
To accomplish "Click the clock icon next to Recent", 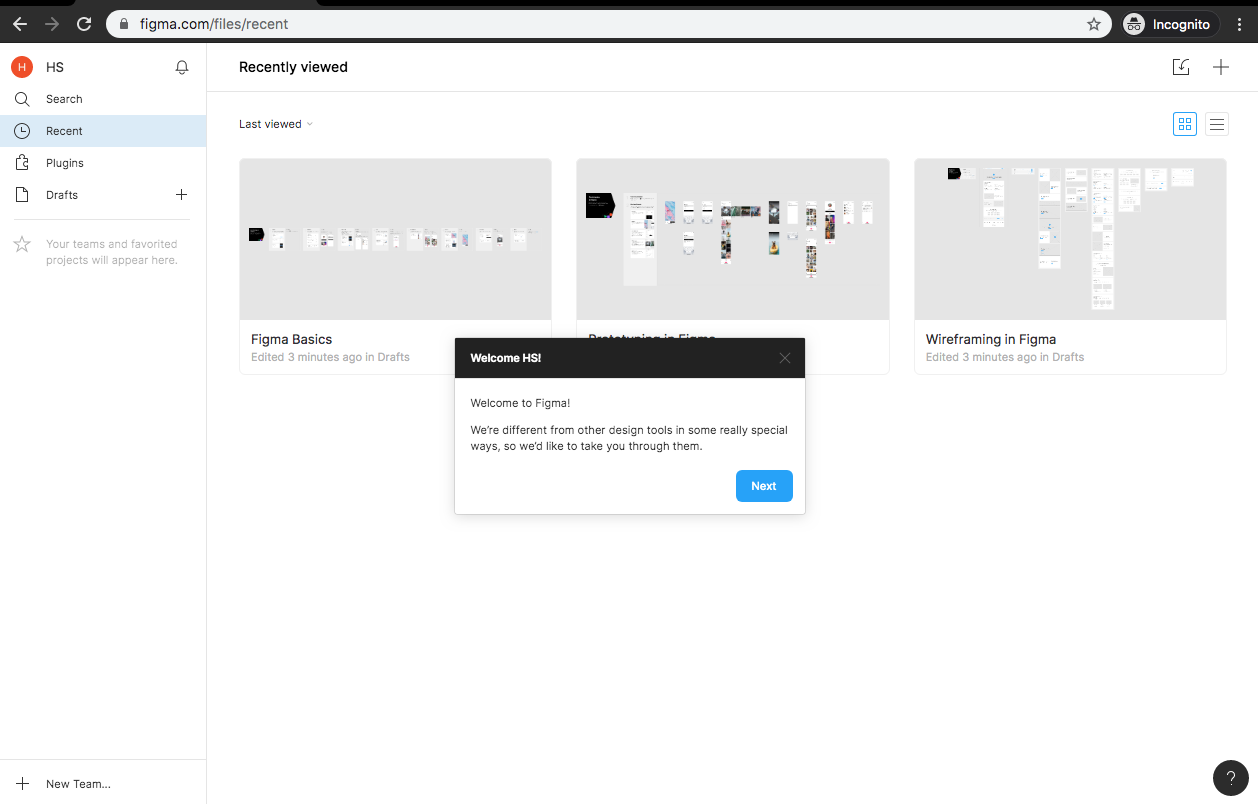I will point(22,131).
